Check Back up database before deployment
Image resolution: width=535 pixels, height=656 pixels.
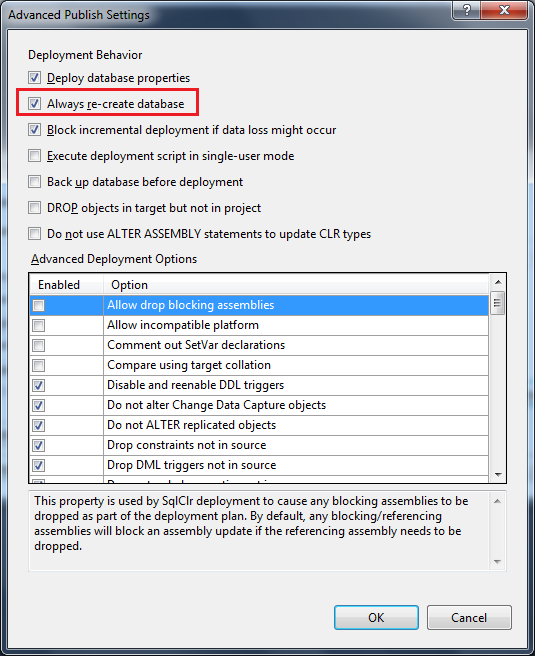34,182
